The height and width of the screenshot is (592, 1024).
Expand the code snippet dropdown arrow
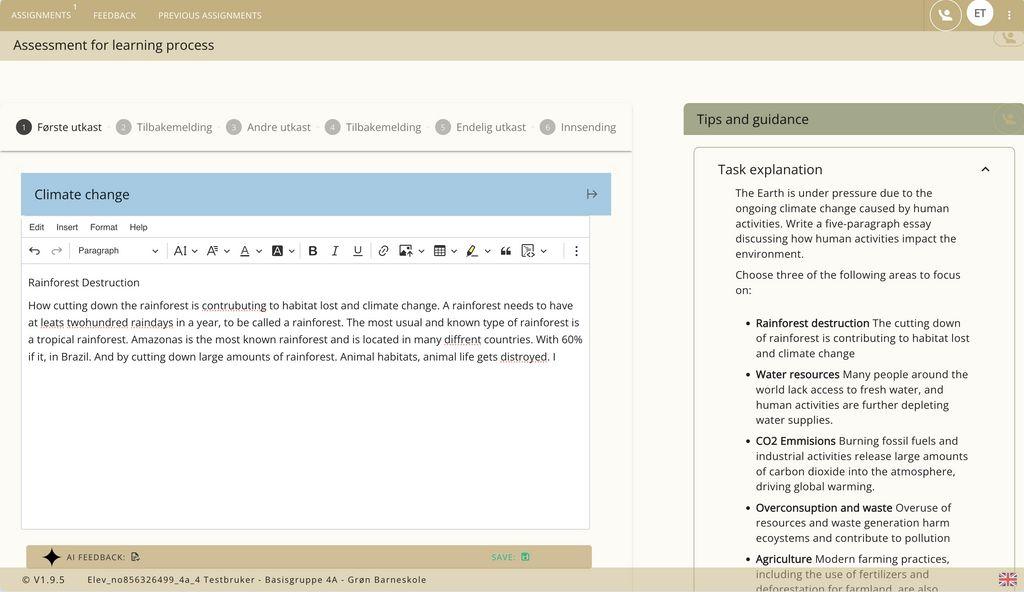pyautogui.click(x=543, y=251)
